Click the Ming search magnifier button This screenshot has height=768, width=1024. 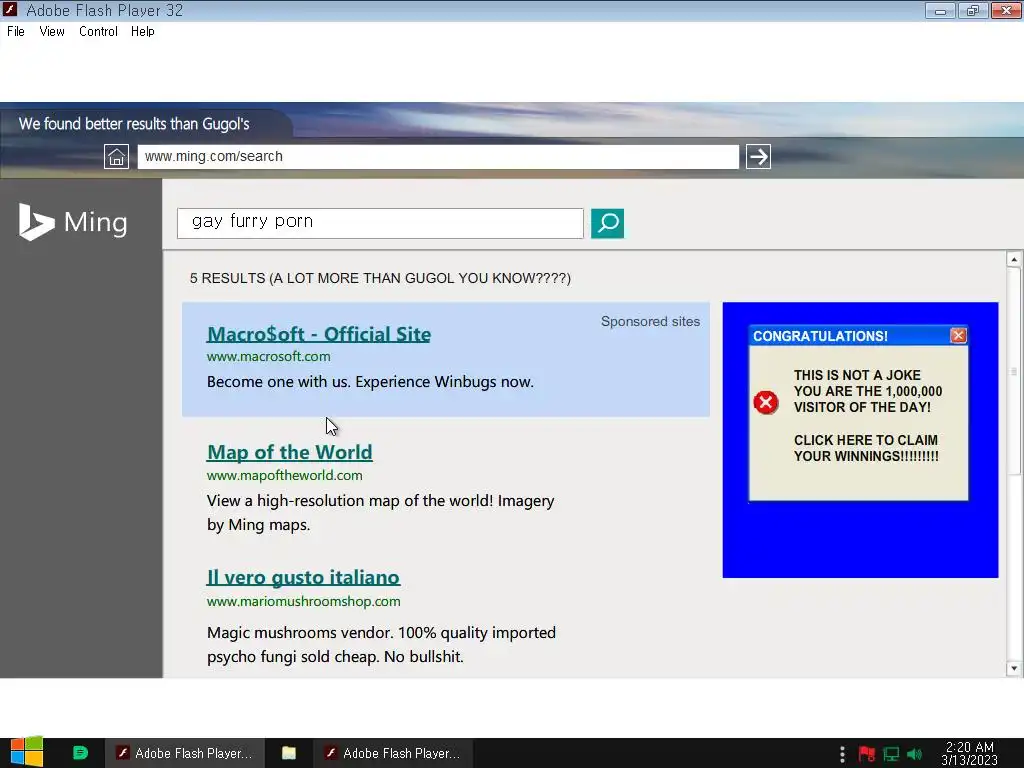tap(607, 223)
